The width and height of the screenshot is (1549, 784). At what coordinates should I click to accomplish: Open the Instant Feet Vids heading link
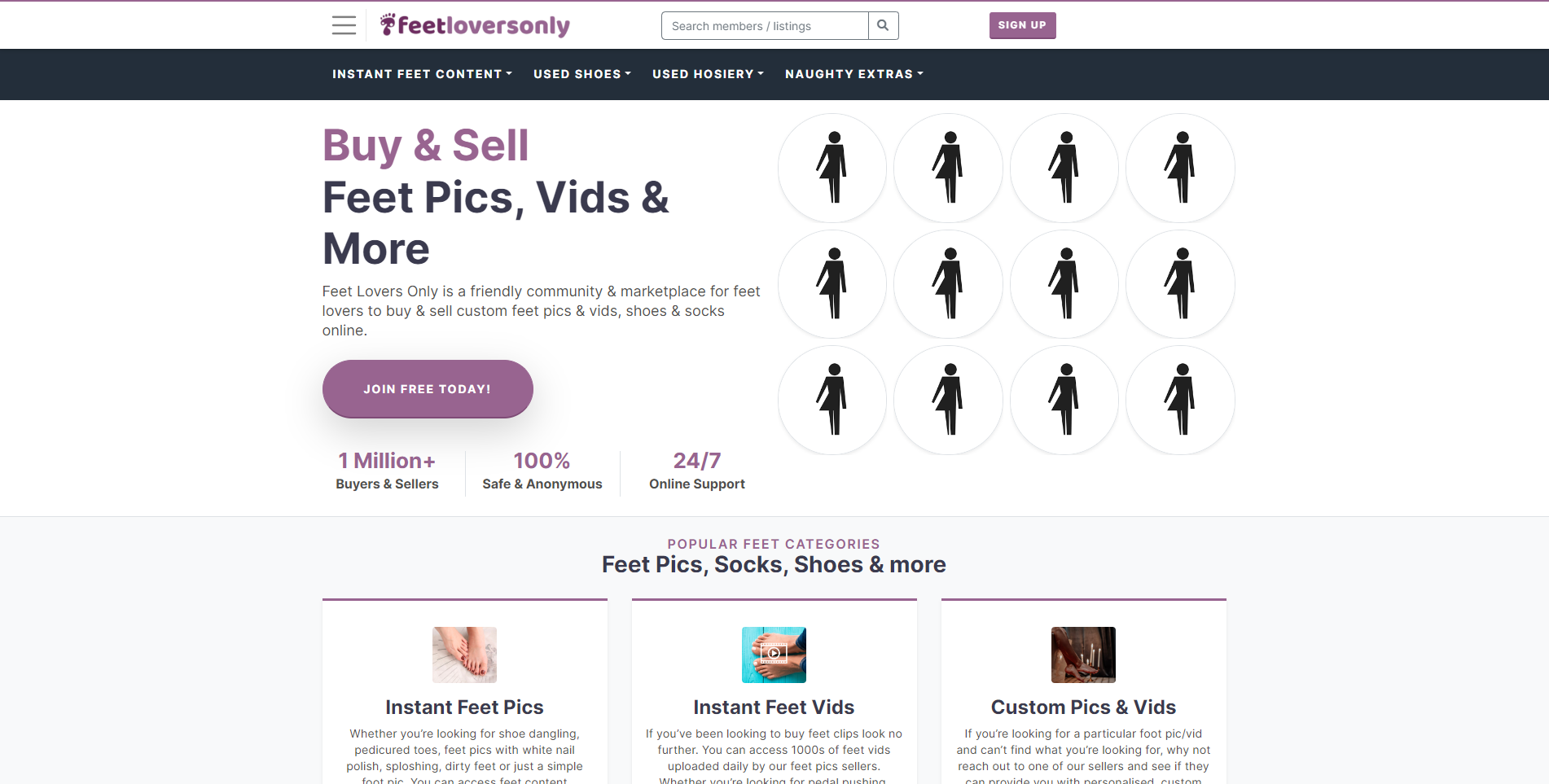coord(774,707)
